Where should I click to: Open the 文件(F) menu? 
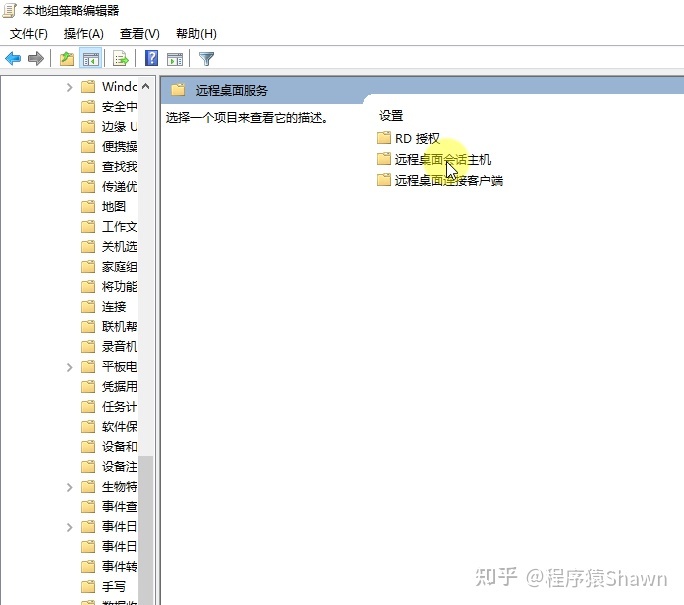29,34
